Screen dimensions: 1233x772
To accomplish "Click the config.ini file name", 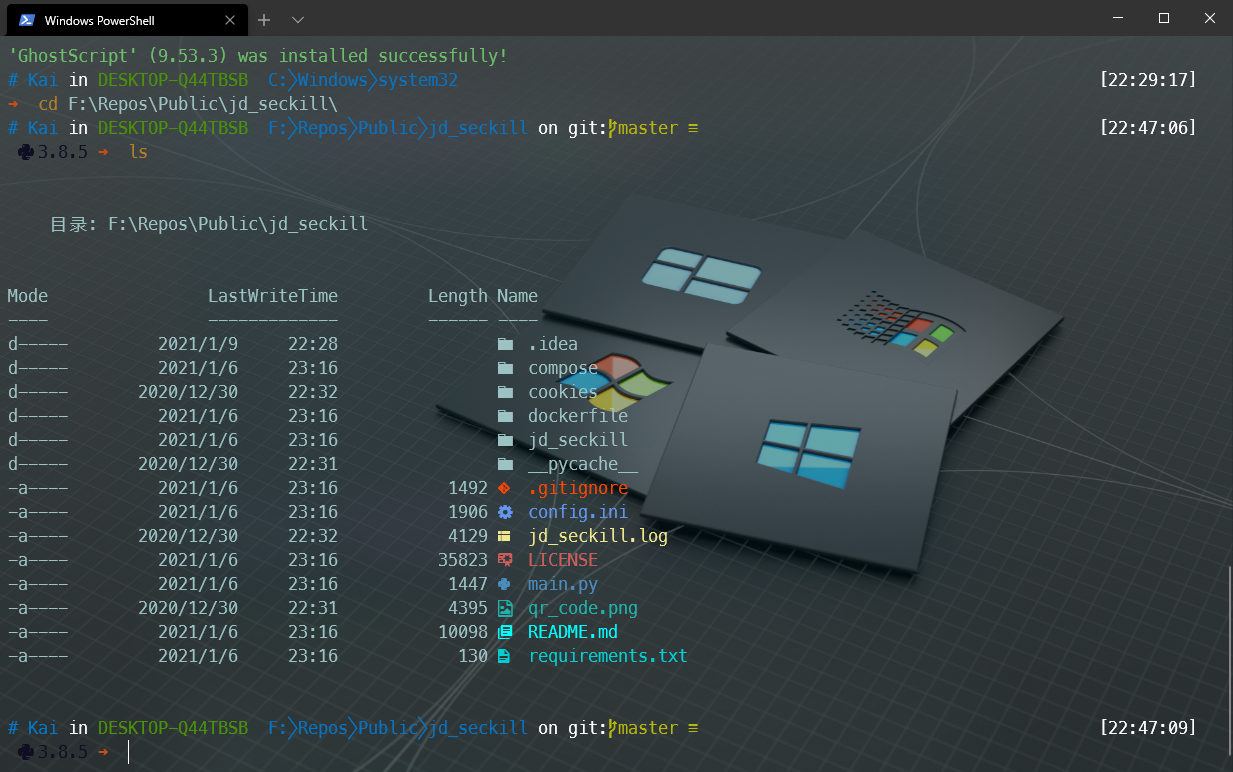I will tap(578, 512).
